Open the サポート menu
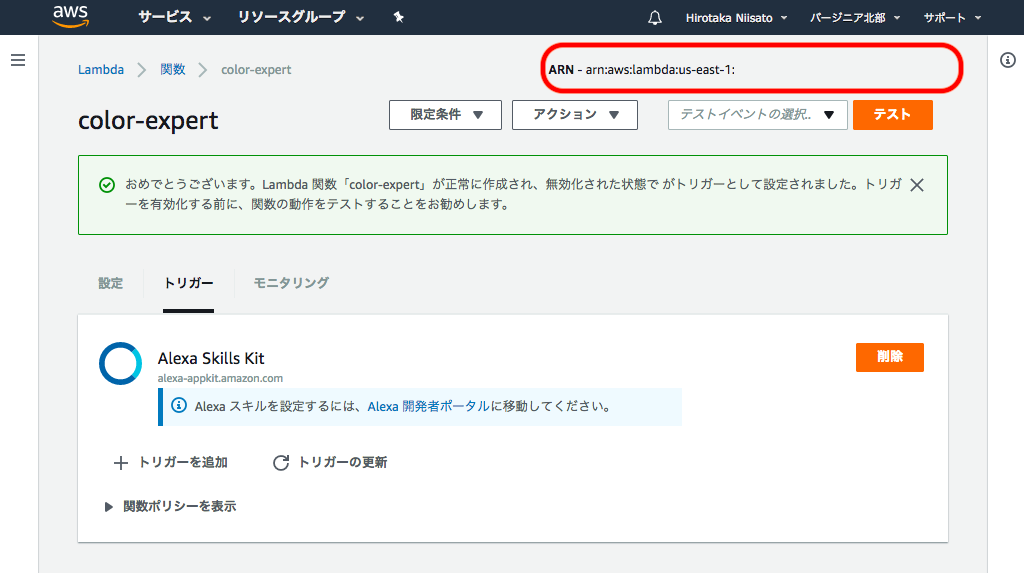This screenshot has width=1024, height=573. (x=952, y=18)
